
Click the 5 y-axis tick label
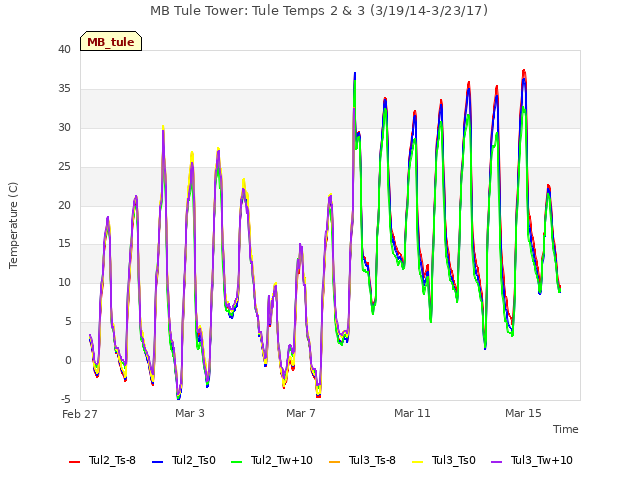click(68, 322)
